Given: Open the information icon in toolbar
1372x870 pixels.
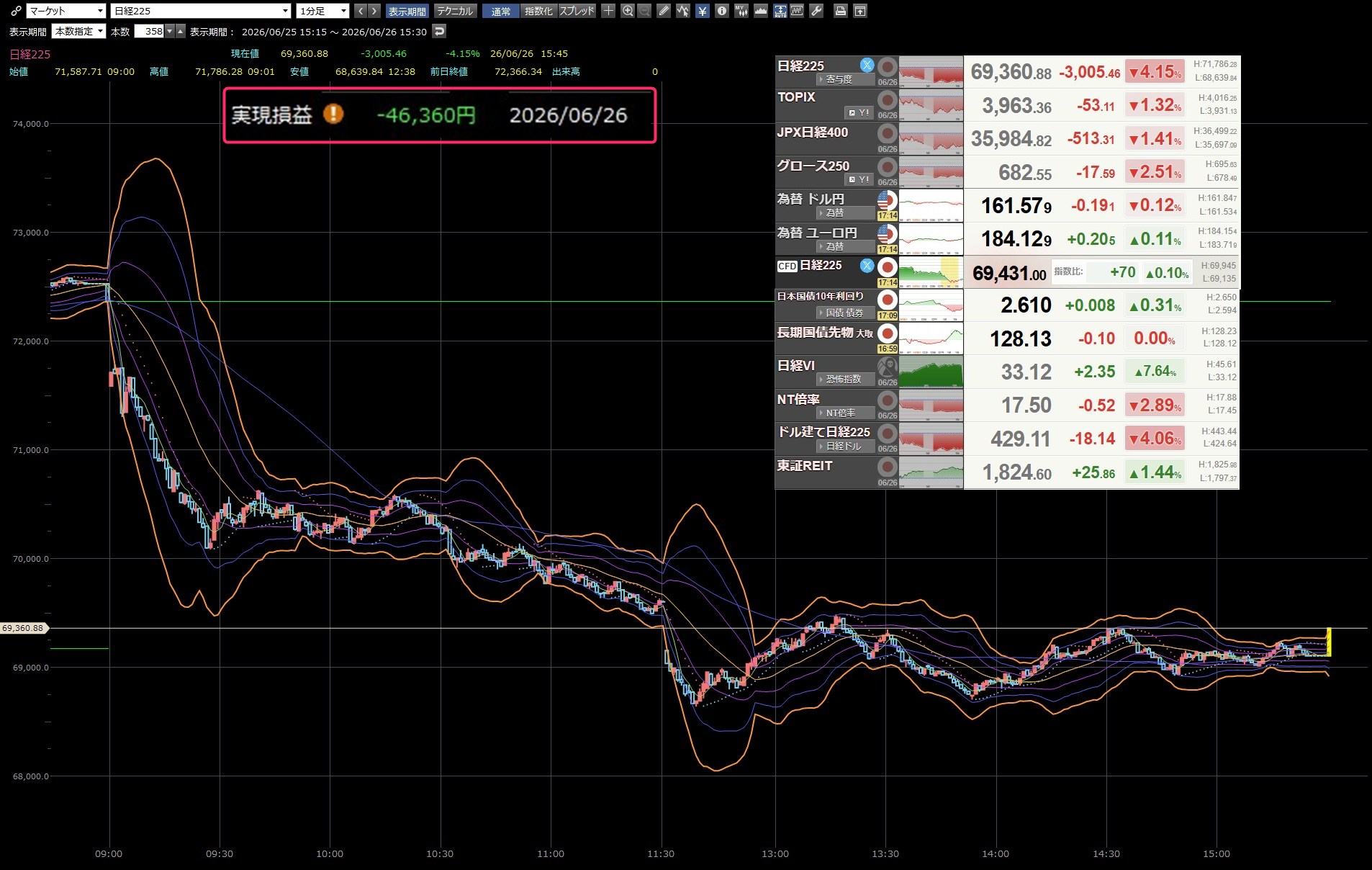Looking at the screenshot, I should (721, 11).
